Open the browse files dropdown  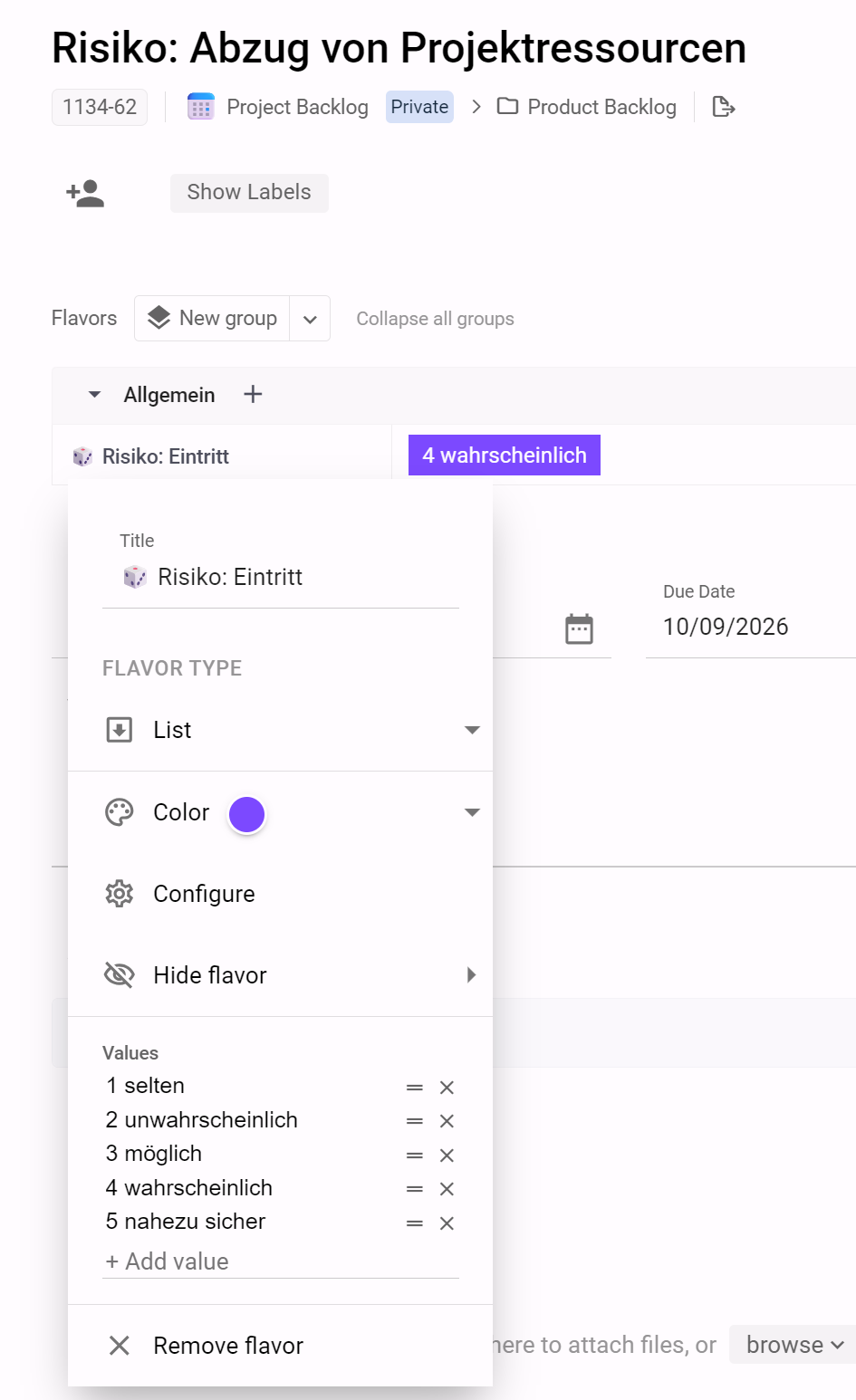(793, 1345)
